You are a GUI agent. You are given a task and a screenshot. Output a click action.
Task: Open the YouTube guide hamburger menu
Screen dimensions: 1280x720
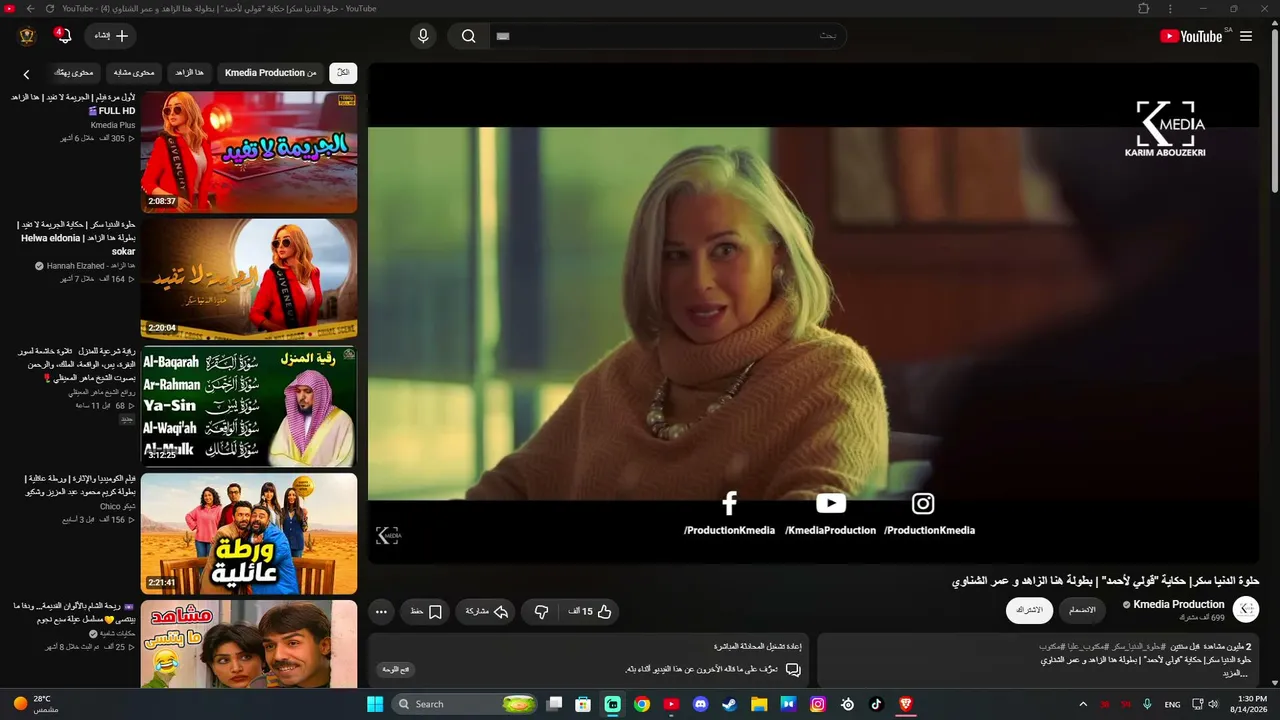coord(1246,36)
